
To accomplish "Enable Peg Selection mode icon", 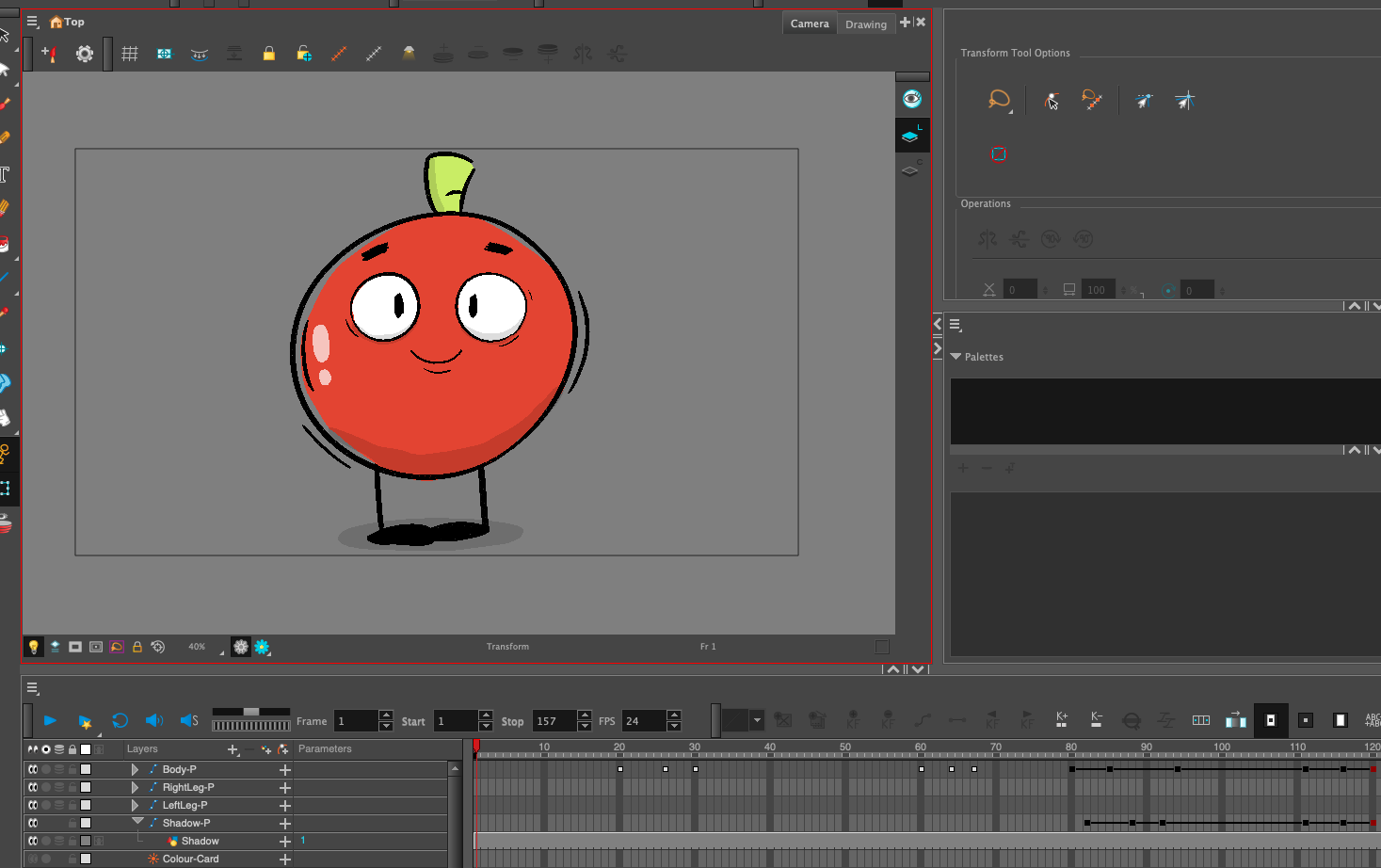I will (1052, 101).
